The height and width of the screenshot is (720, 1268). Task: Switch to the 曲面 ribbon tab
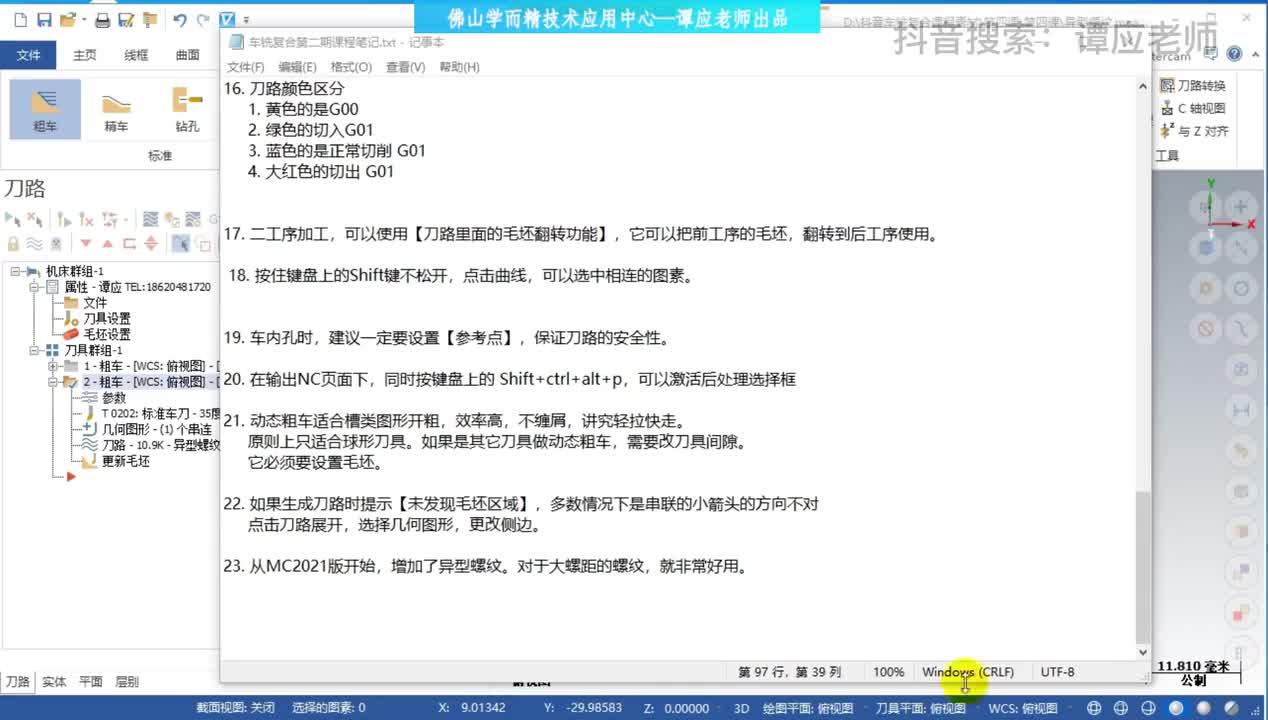[187, 55]
